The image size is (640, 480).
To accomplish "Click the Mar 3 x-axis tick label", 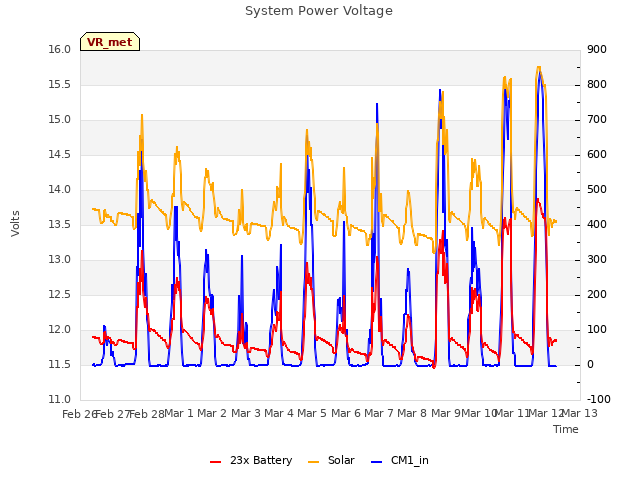I will pos(246,413).
